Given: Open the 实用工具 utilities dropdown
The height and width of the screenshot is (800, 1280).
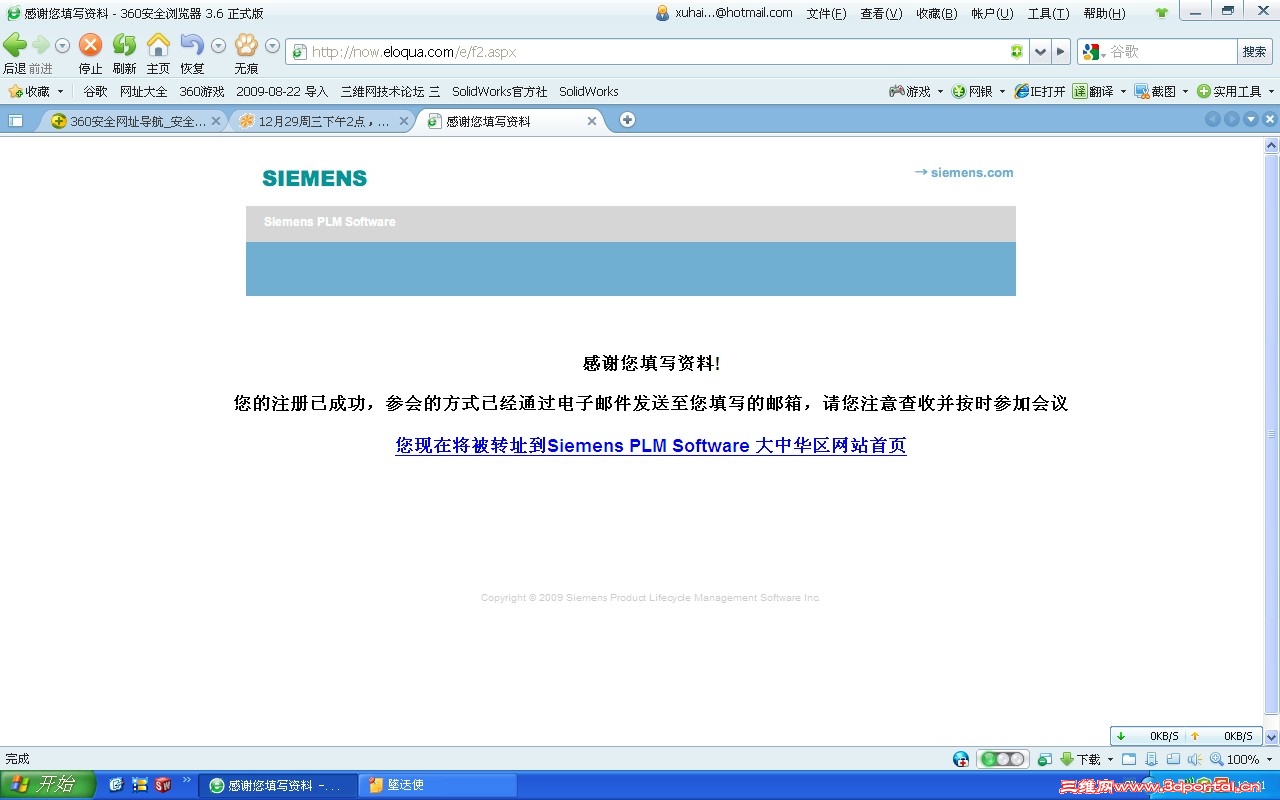Looking at the screenshot, I should (x=1236, y=91).
